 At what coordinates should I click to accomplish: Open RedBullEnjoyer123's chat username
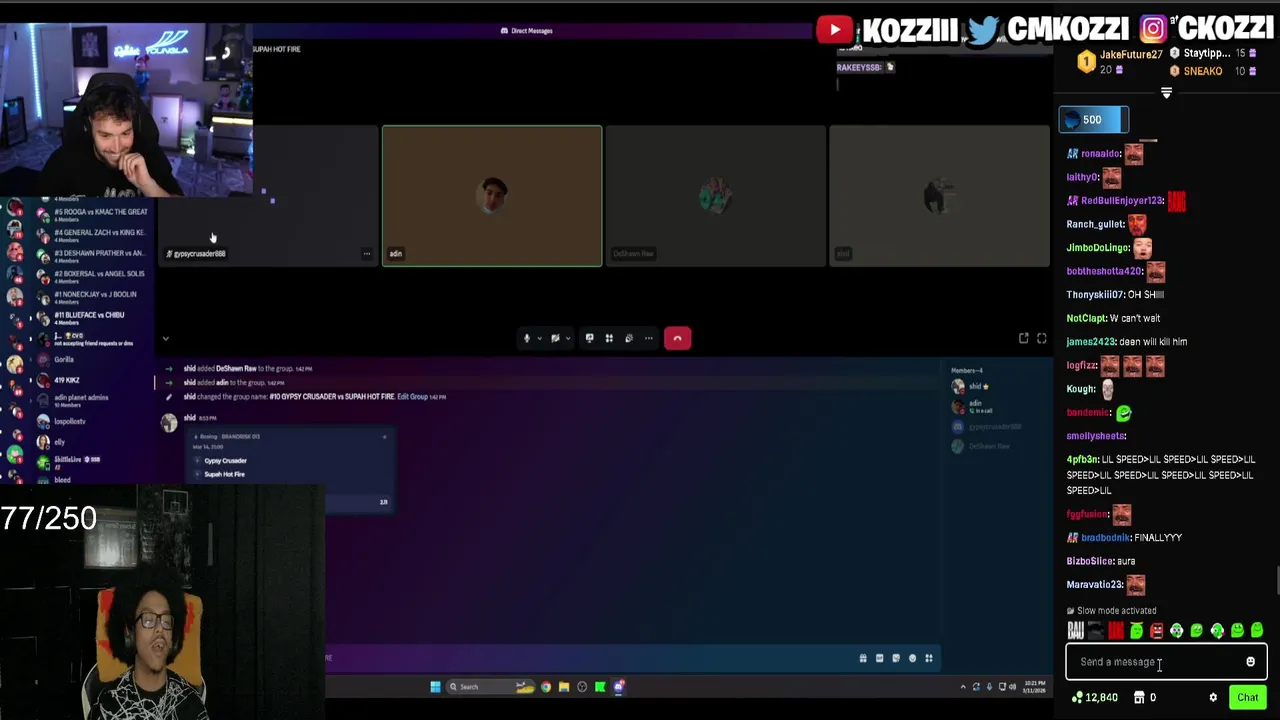1122,201
